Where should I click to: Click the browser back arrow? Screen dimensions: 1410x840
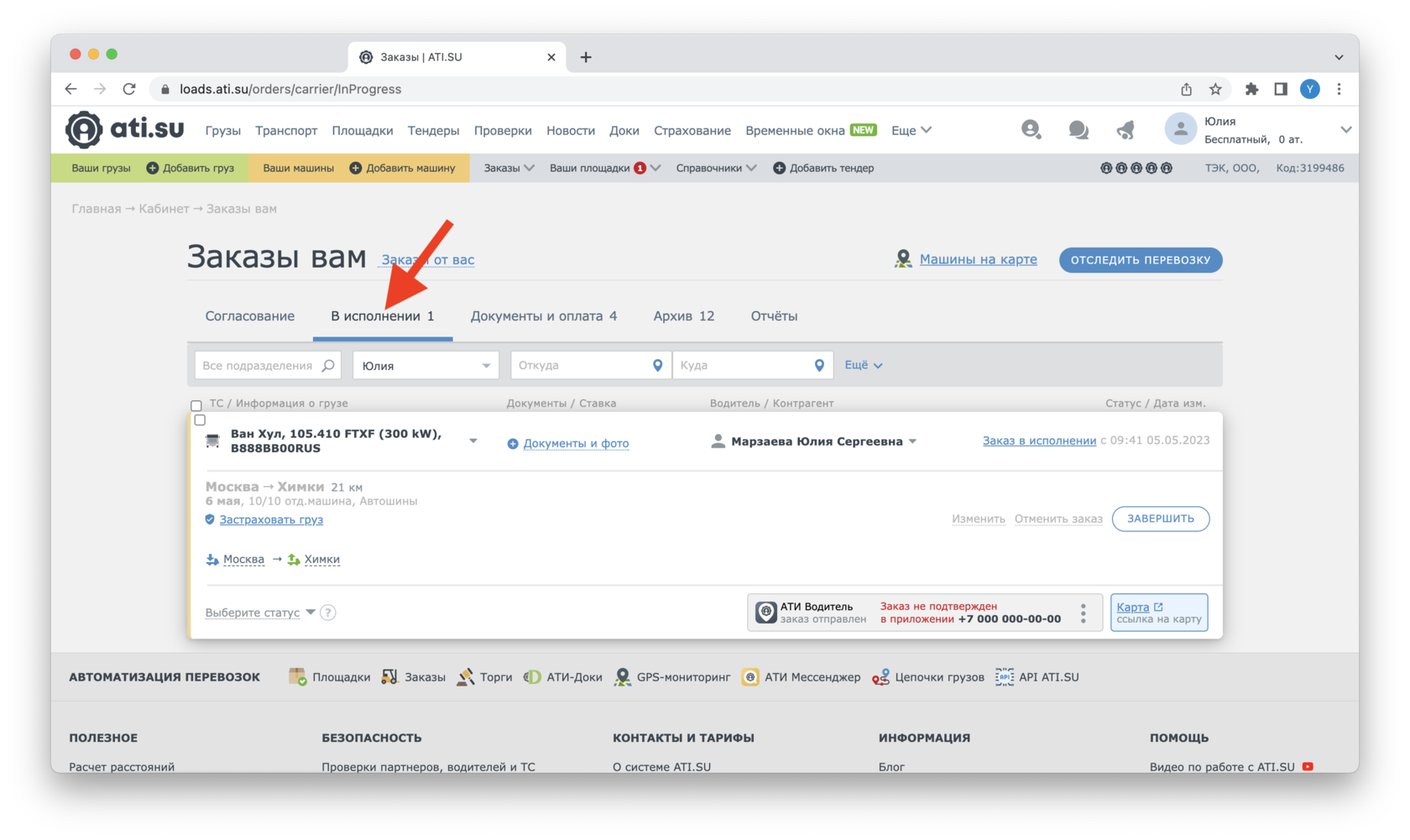pyautogui.click(x=71, y=89)
